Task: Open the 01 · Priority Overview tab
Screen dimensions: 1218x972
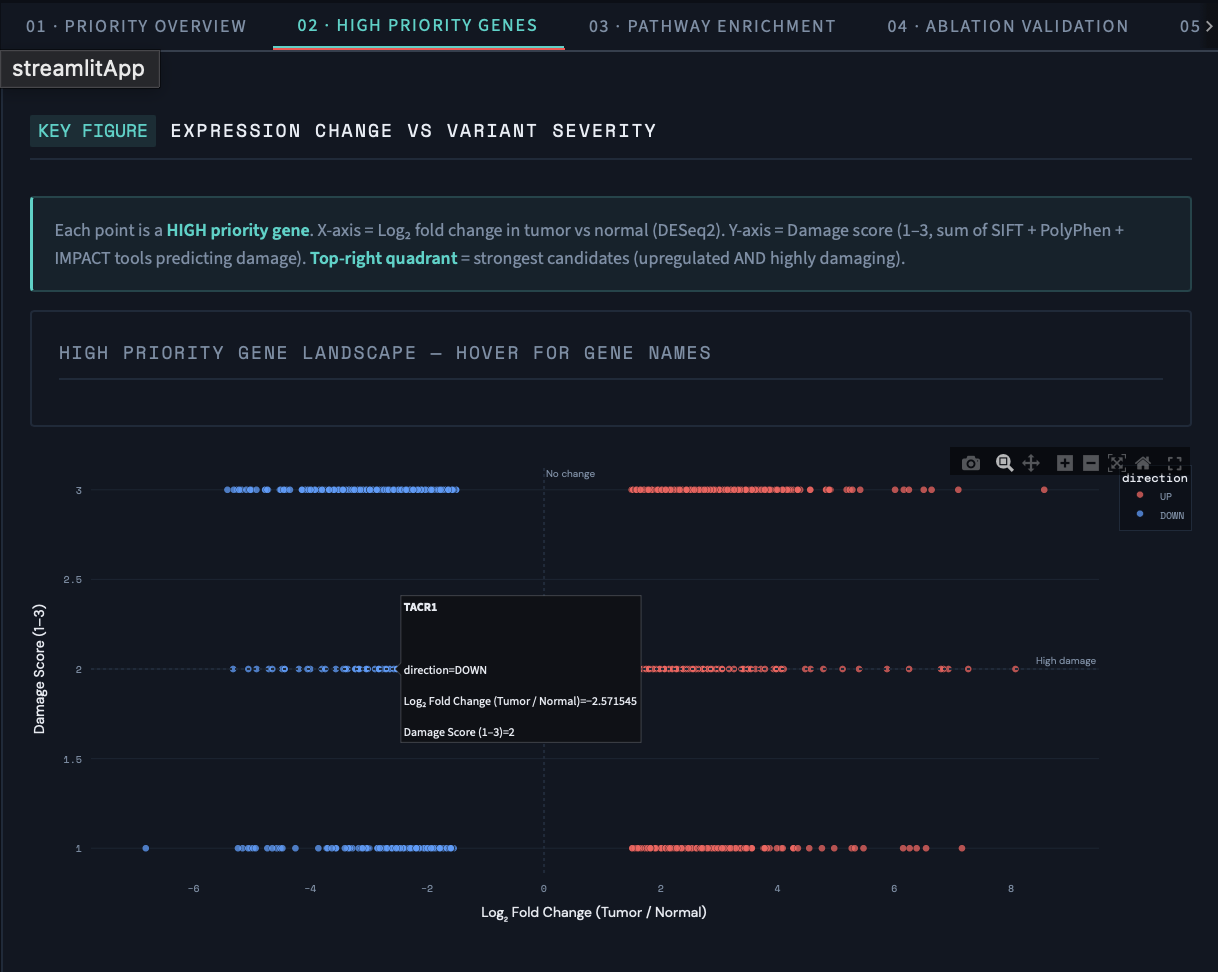Action: [x=136, y=26]
